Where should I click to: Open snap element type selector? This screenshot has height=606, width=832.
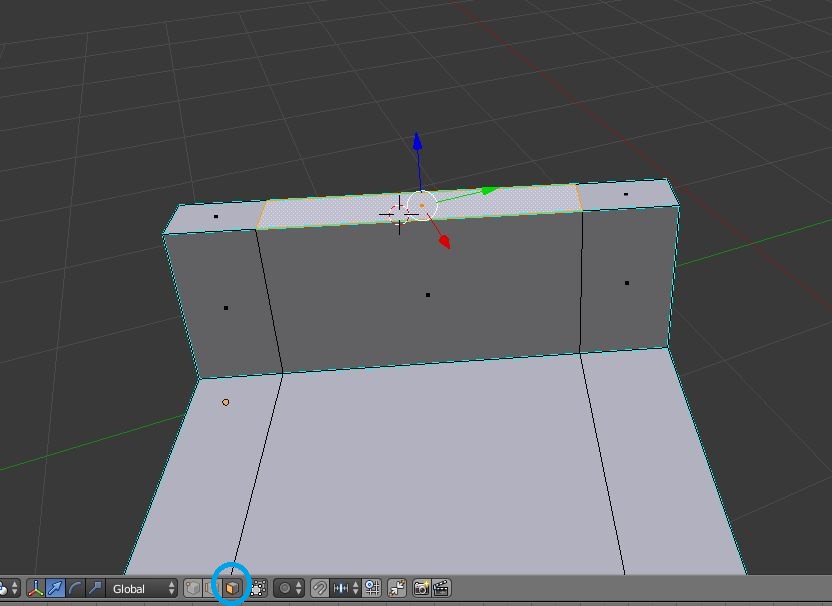(345, 588)
